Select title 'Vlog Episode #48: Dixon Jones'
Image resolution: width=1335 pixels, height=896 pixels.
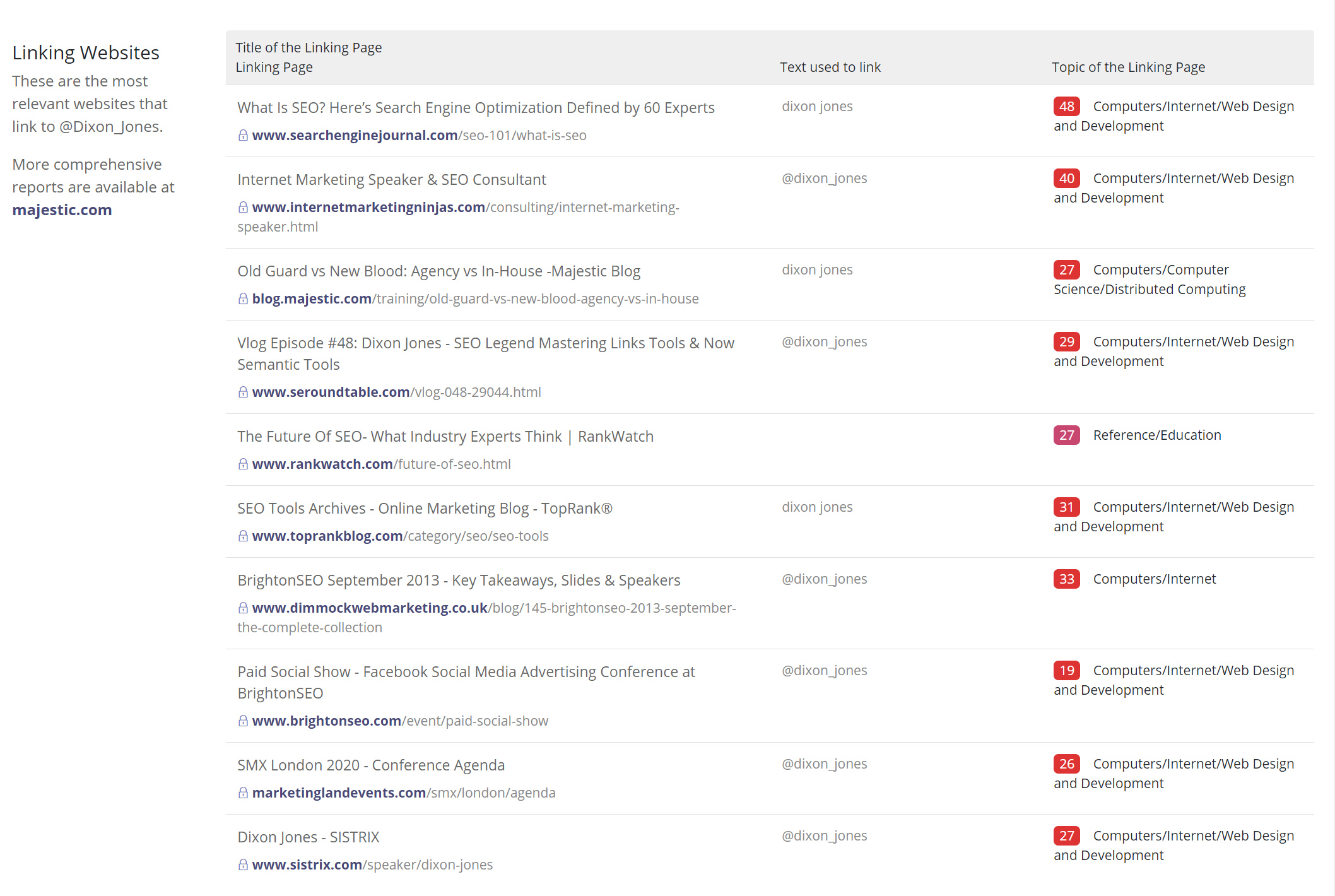(x=486, y=353)
